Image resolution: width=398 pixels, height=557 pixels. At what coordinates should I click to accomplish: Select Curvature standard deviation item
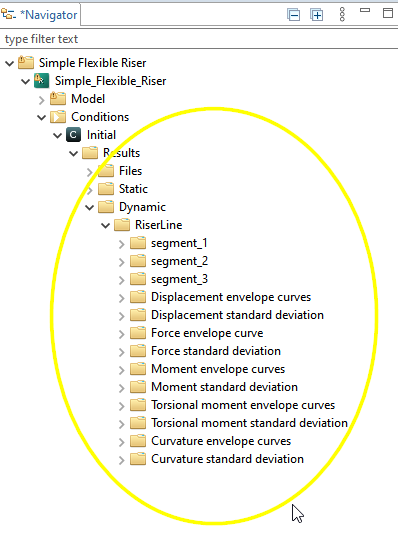(227, 459)
